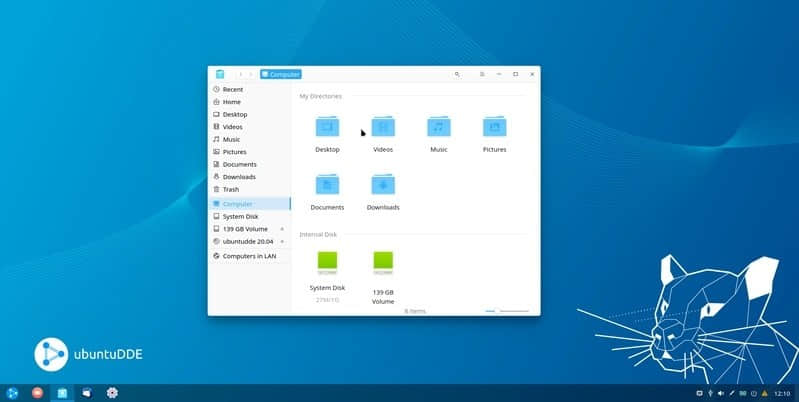Open the Desktop folder in My Directories
Viewport: 799px width, 402px height.
(327, 128)
